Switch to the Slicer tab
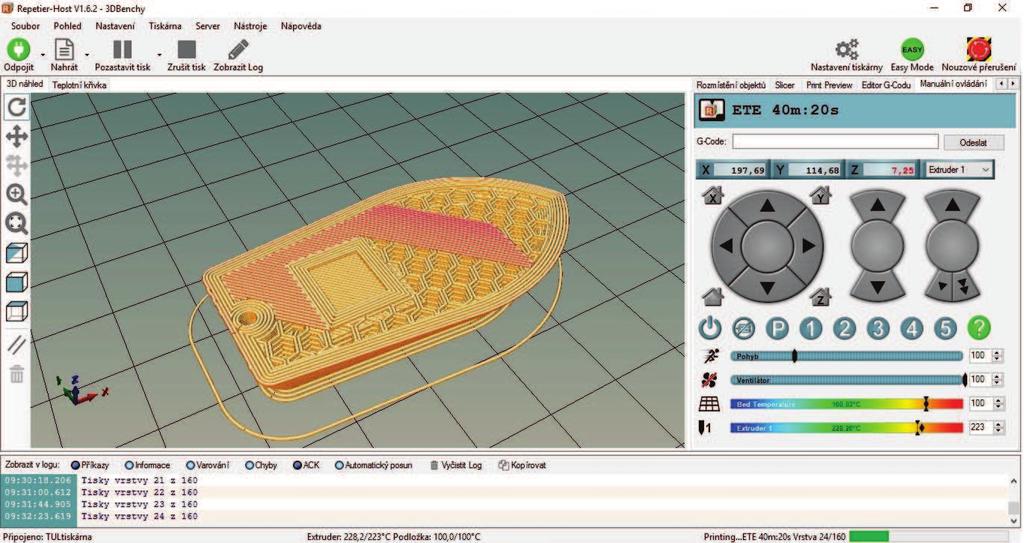The image size is (1024, 543). coord(784,85)
